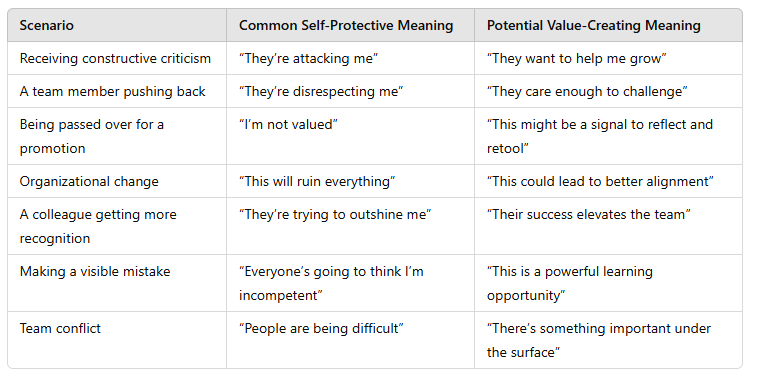Select the signal to reflect and retool cell

(608, 136)
